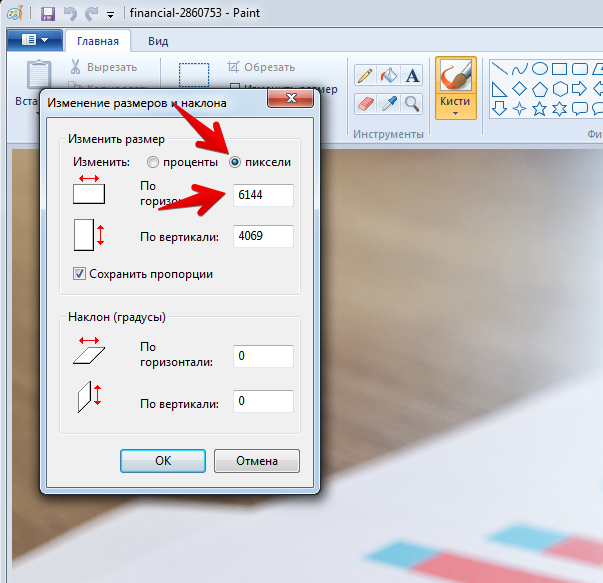Select the Oval shape
603x583 pixels.
pos(540,68)
